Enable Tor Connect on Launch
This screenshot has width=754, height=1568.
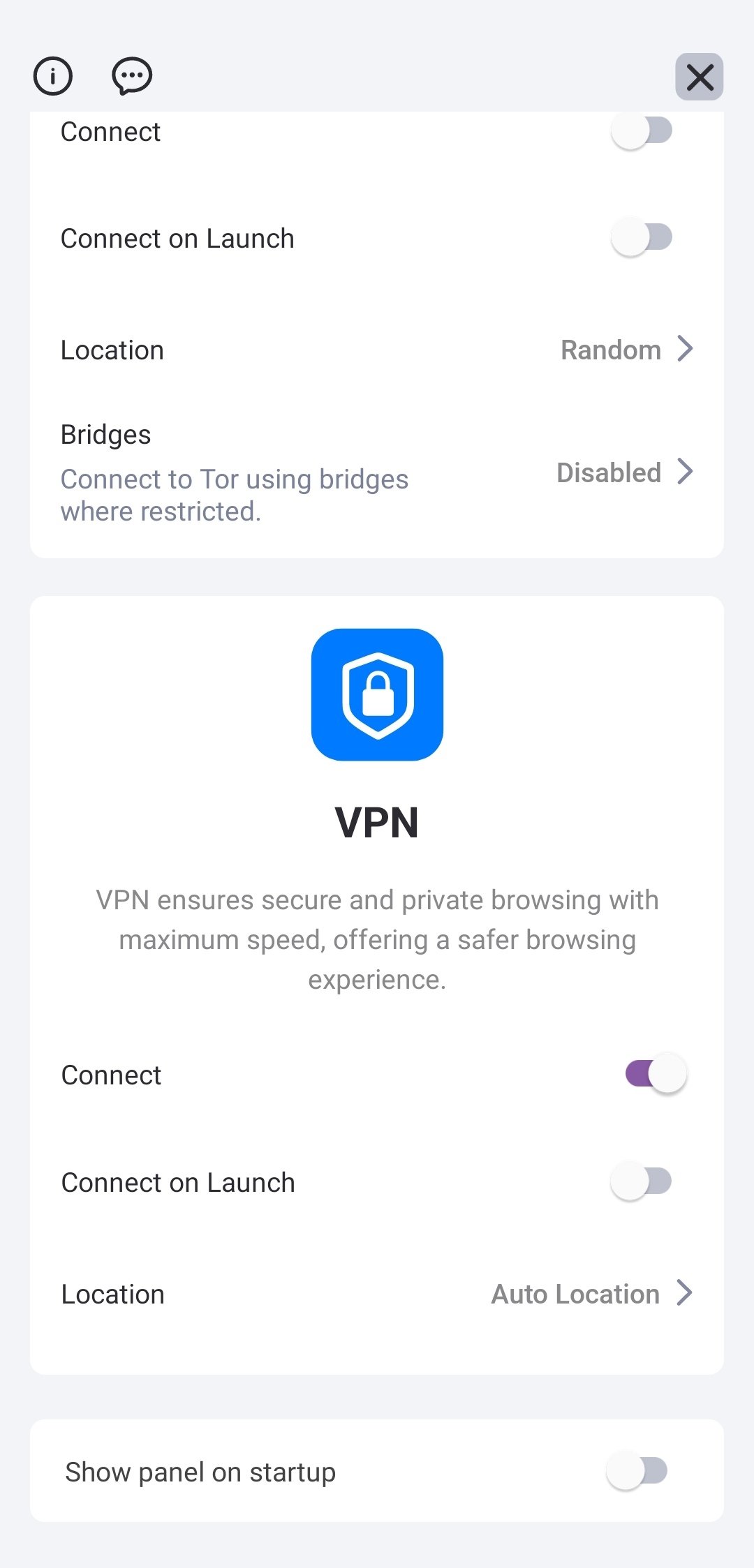click(x=642, y=238)
